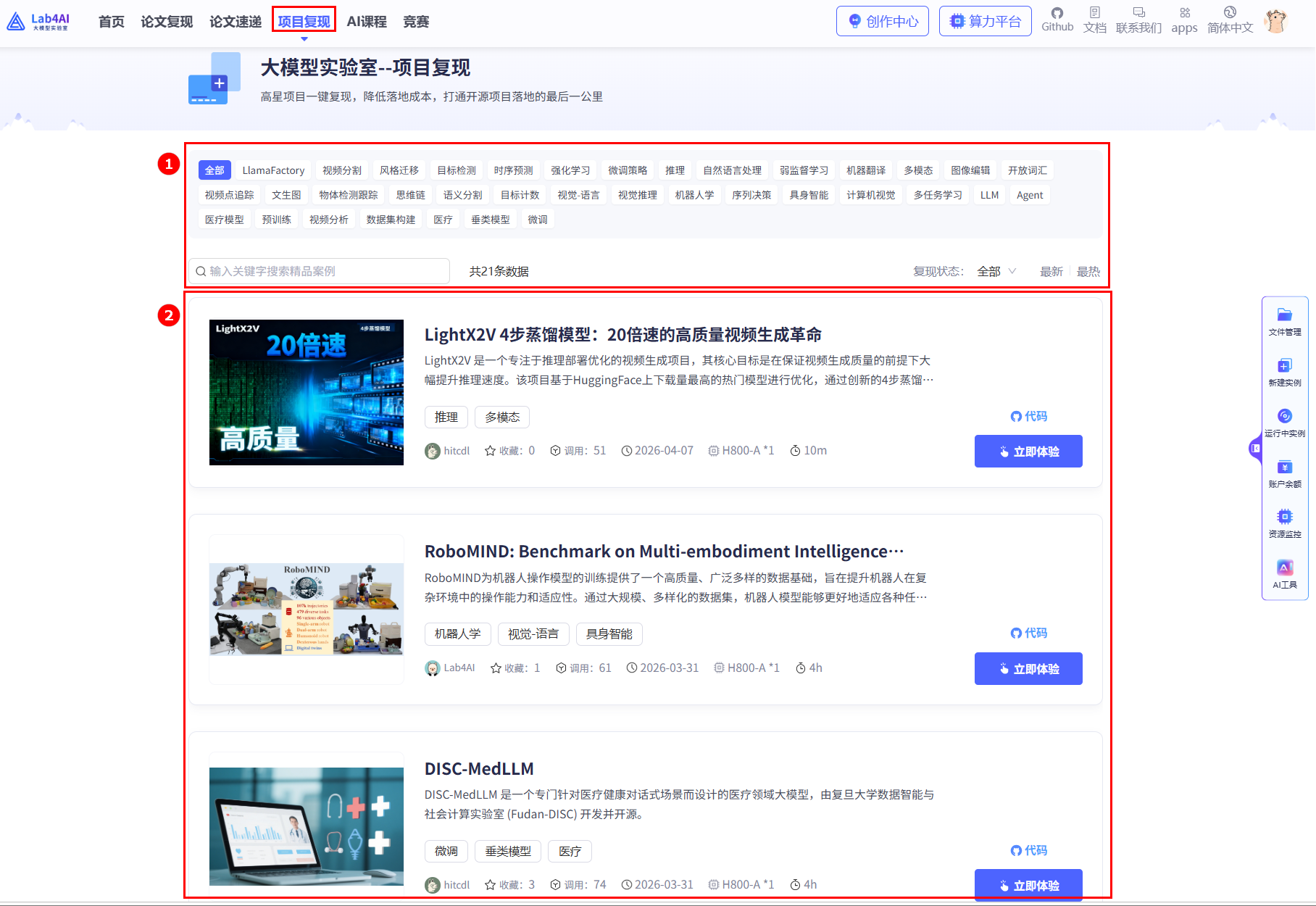1316x906 pixels.
Task: Select the 全部 category filter tag
Action: tap(215, 170)
